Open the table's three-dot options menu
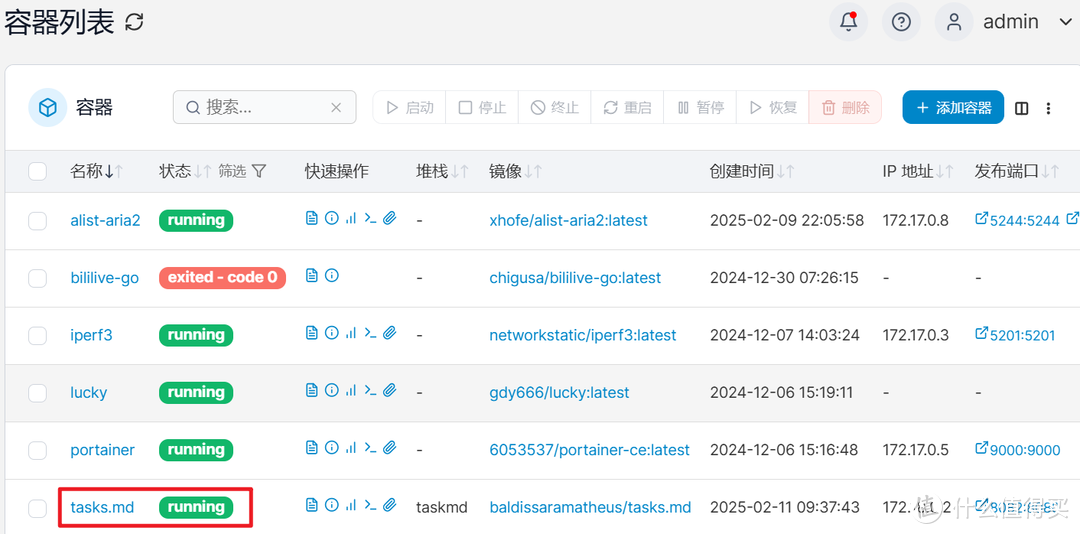 coord(1048,108)
